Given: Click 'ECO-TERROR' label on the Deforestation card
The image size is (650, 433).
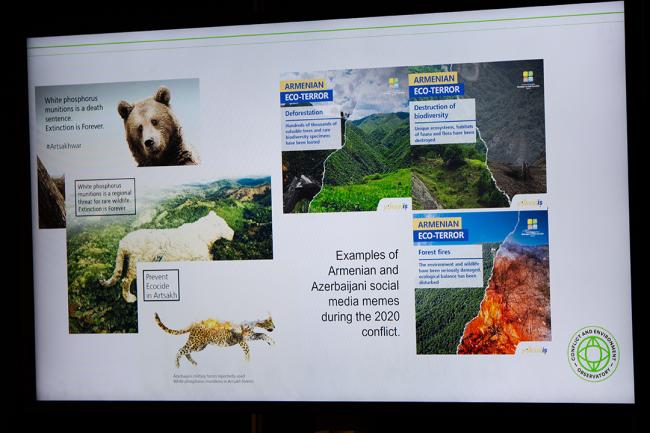Looking at the screenshot, I should point(306,97).
